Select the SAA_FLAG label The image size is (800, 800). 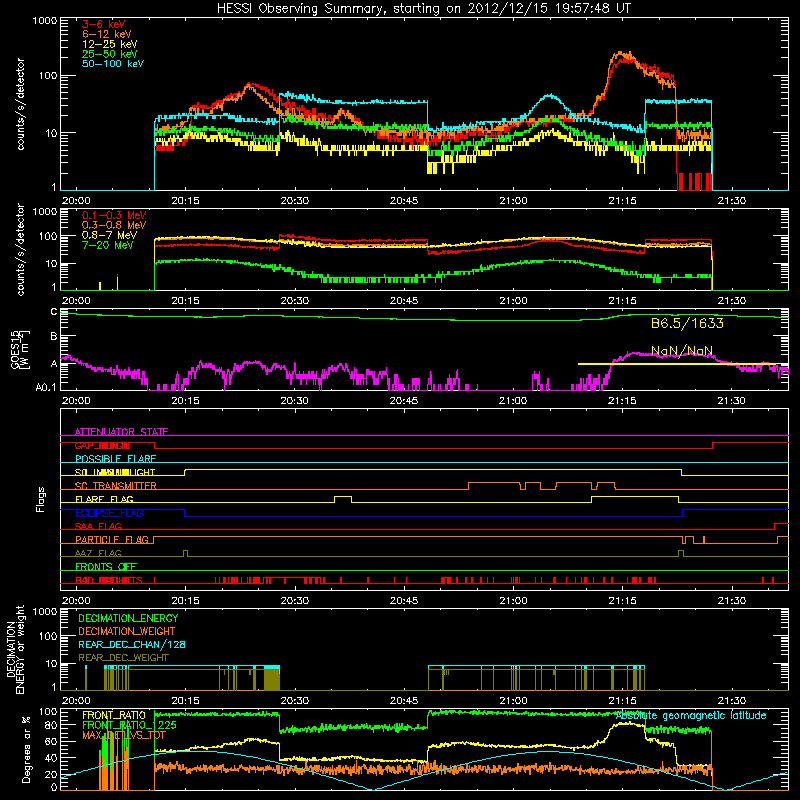click(x=98, y=526)
